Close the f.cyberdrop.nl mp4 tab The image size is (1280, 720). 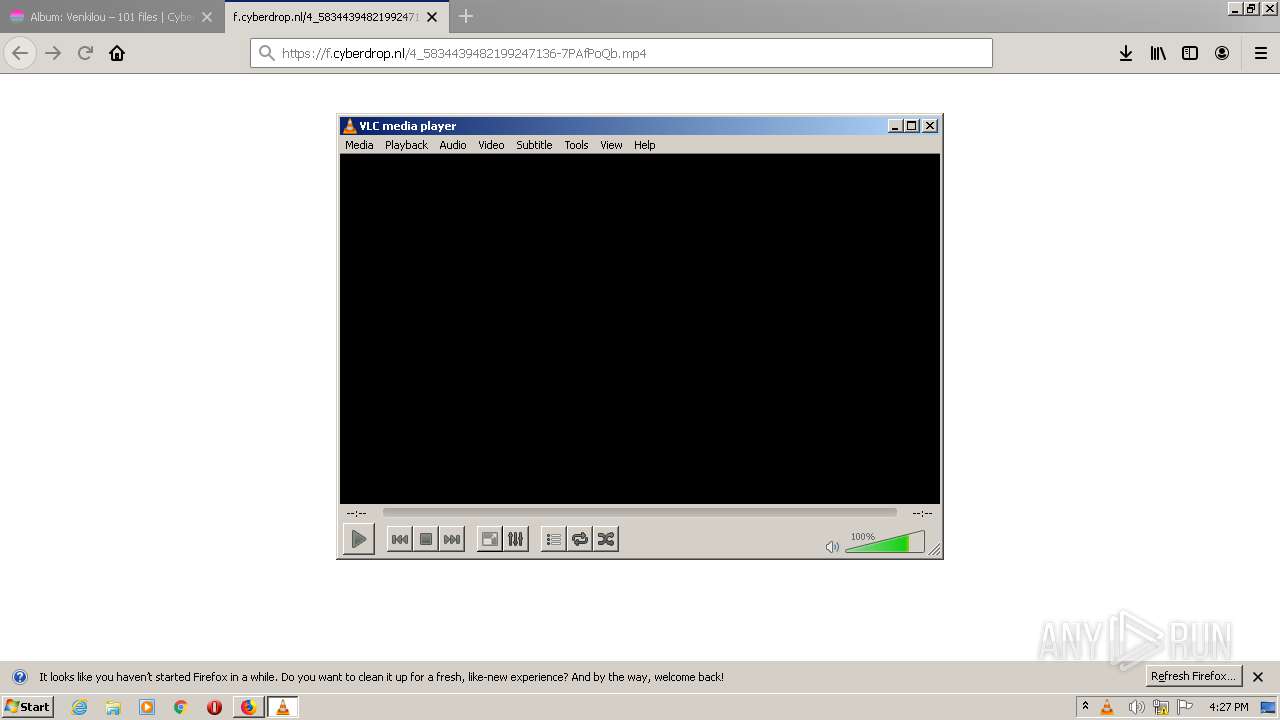(432, 17)
